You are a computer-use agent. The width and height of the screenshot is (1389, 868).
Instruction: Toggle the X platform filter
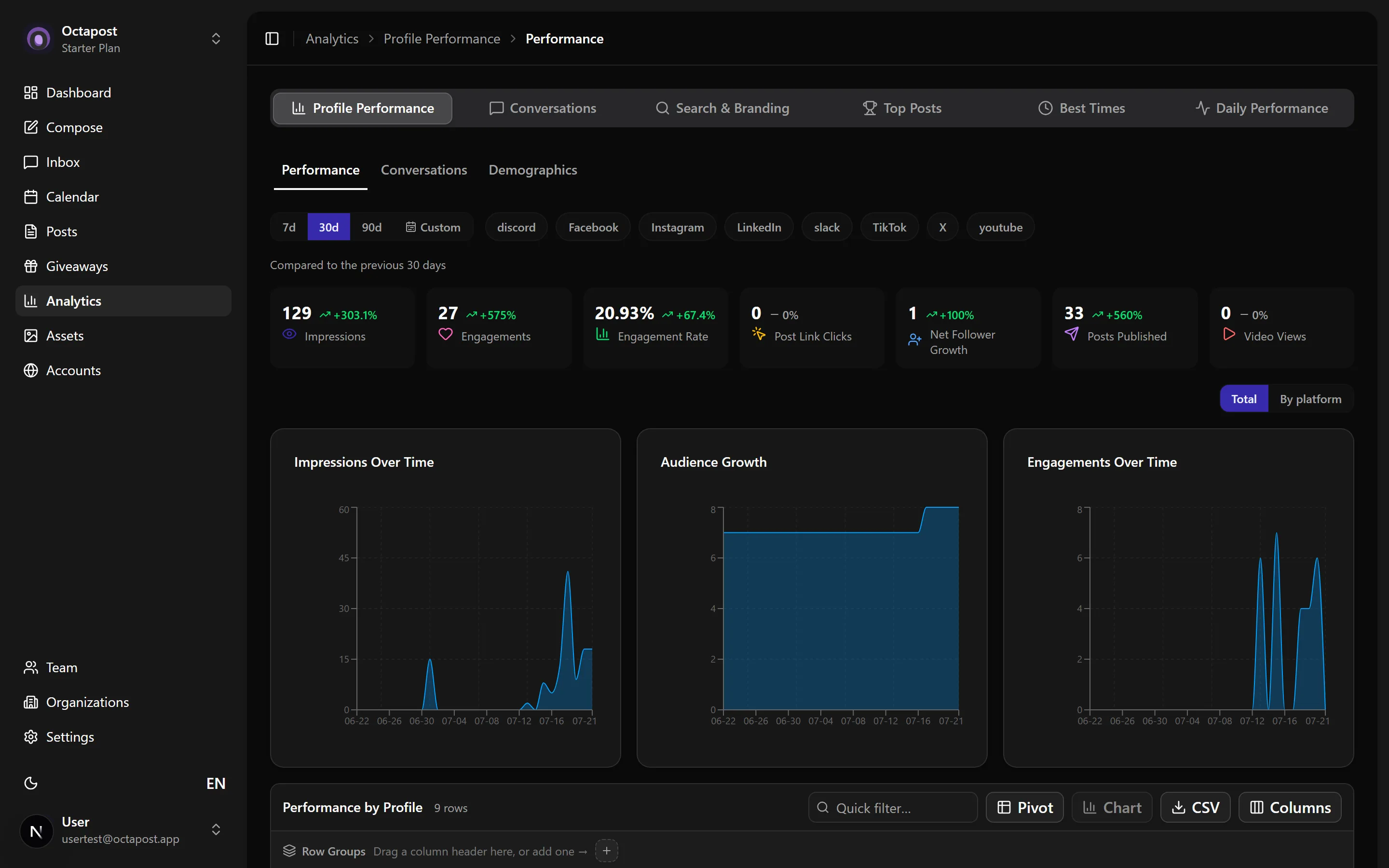click(942, 227)
